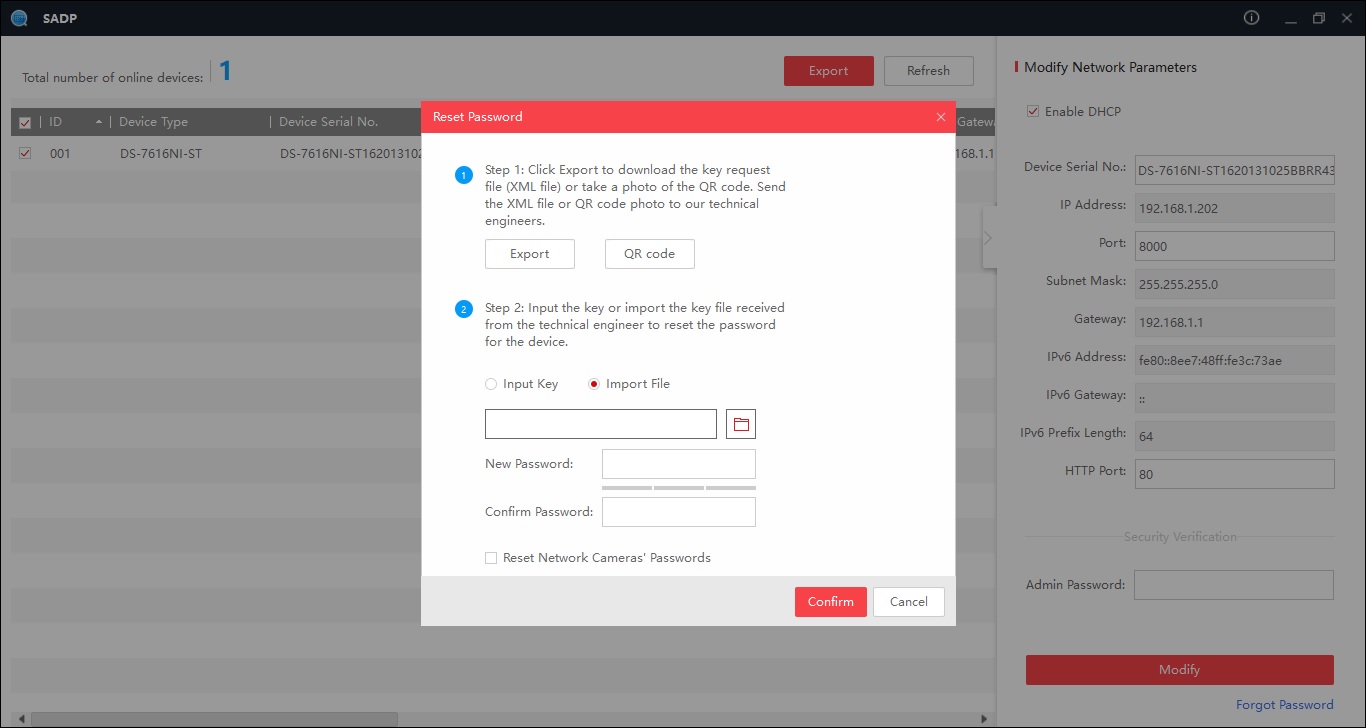The image size is (1366, 728).
Task: Uncheck device 001 row checkbox
Action: click(x=26, y=154)
